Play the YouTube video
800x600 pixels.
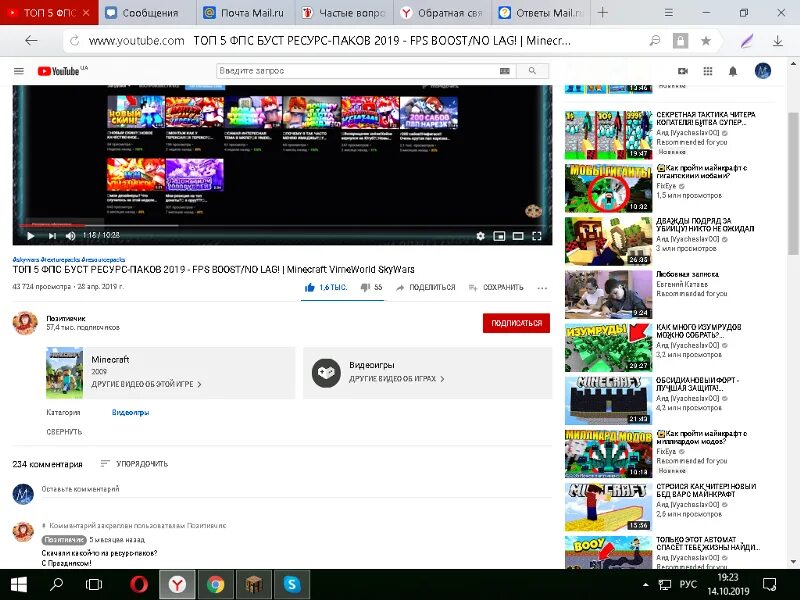[30, 236]
